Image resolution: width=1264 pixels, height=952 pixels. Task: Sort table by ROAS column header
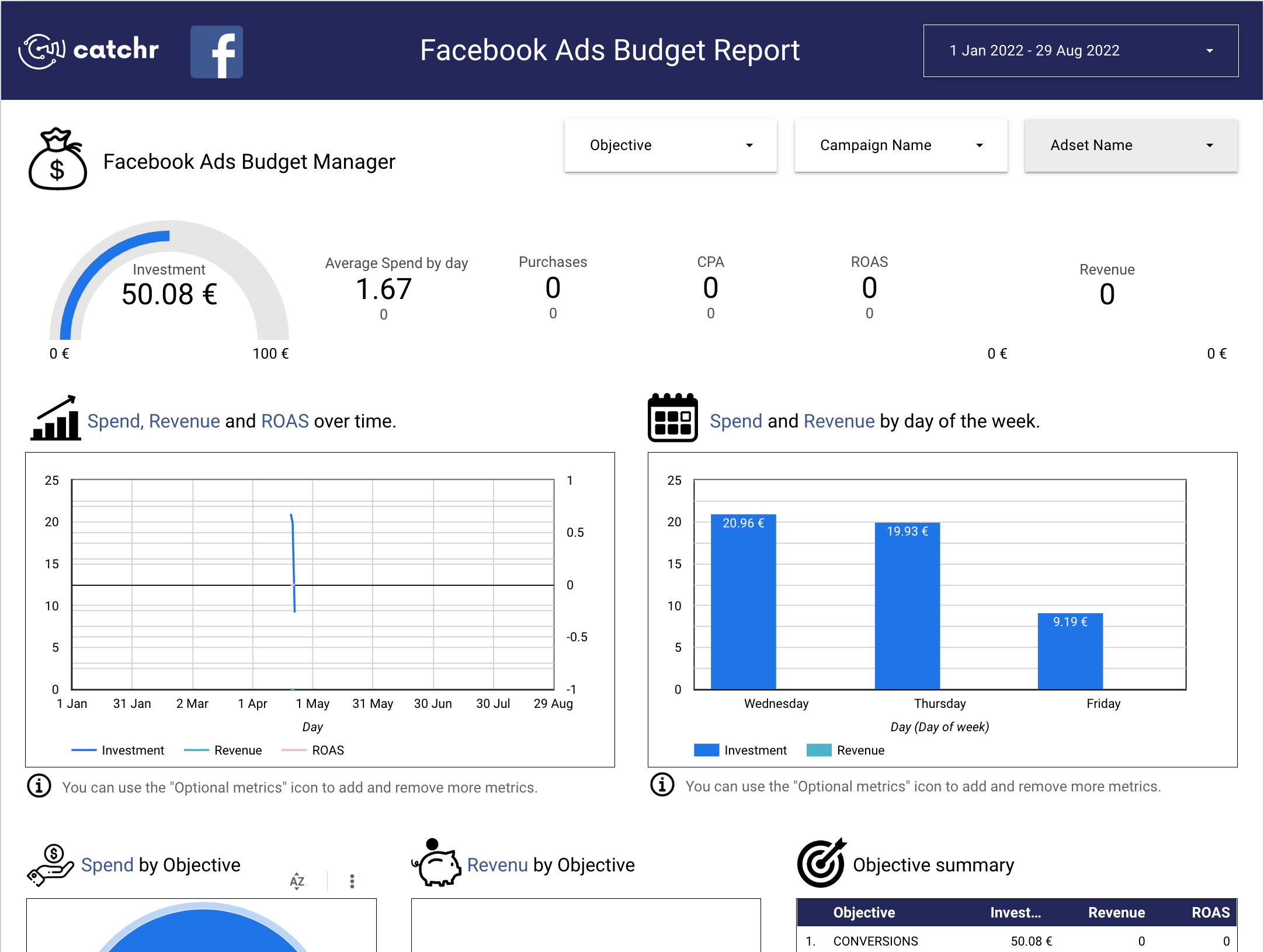tap(1210, 913)
